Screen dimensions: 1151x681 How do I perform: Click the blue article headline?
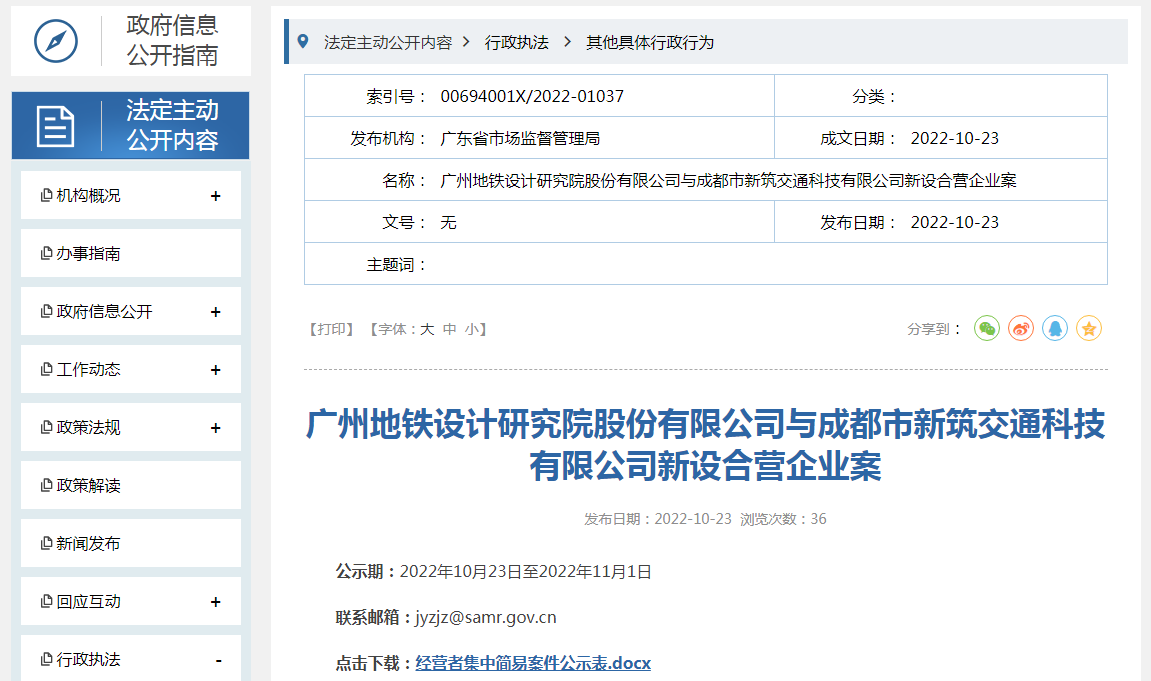pos(705,445)
